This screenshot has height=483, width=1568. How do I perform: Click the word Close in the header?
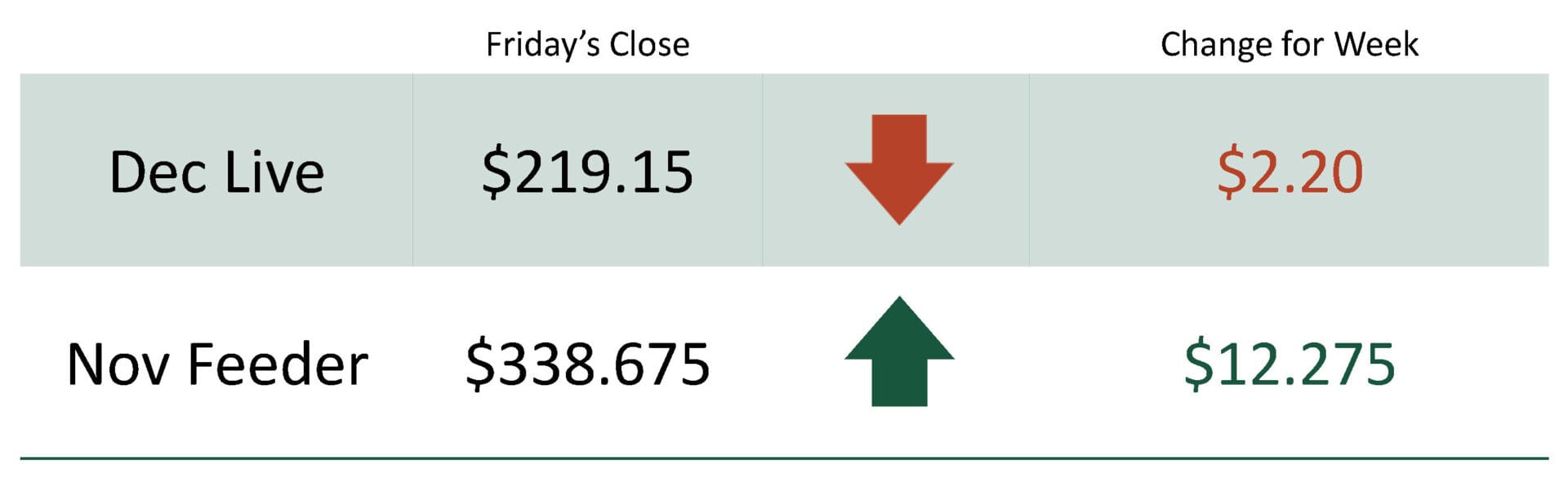649,44
